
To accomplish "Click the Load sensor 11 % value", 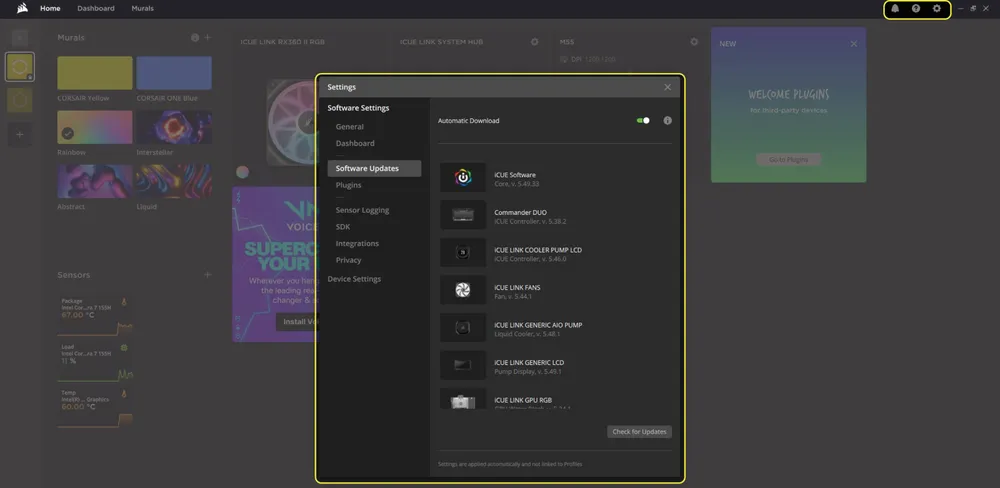I will coord(69,361).
